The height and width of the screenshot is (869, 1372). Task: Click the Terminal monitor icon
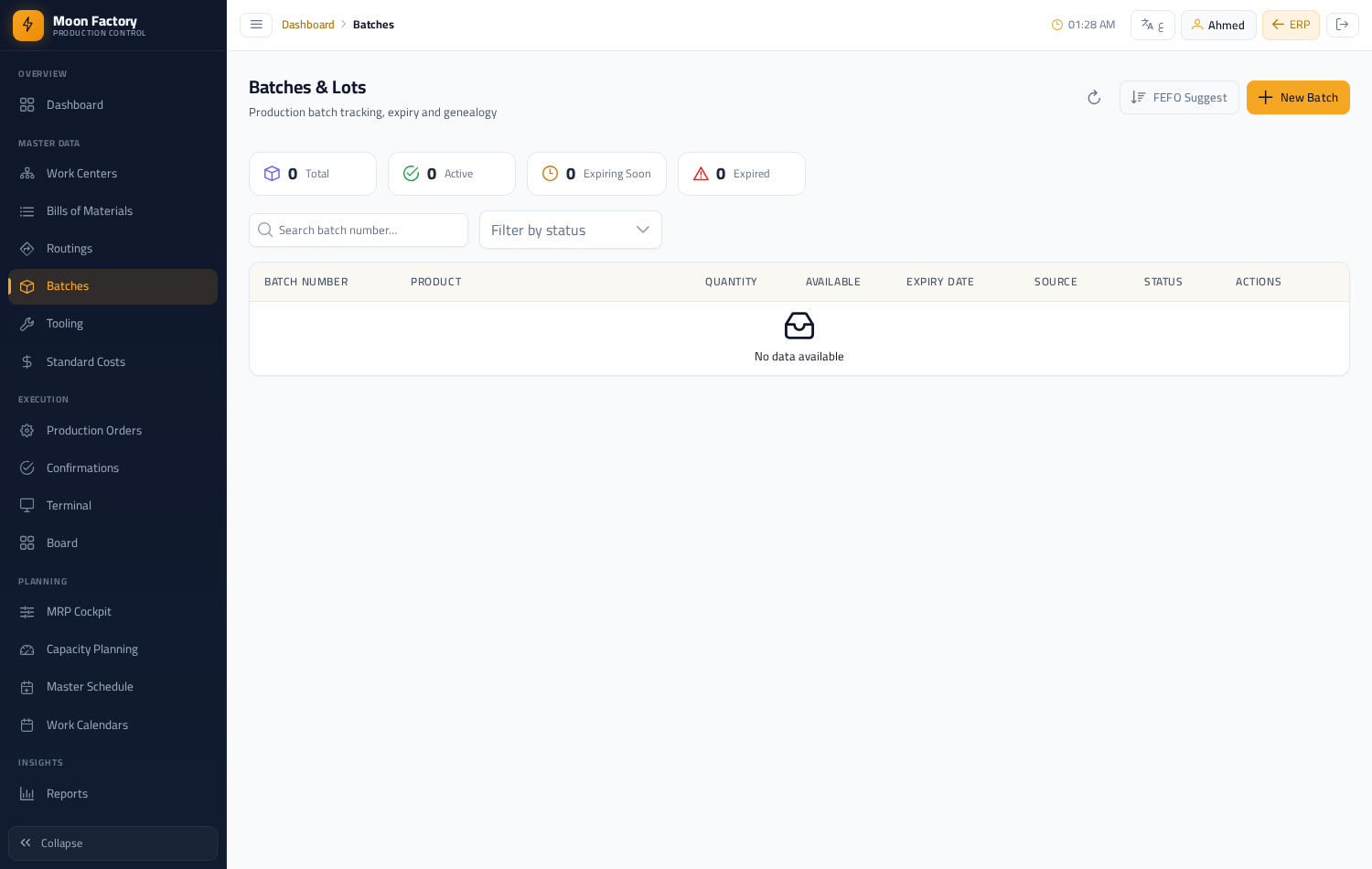tap(27, 506)
